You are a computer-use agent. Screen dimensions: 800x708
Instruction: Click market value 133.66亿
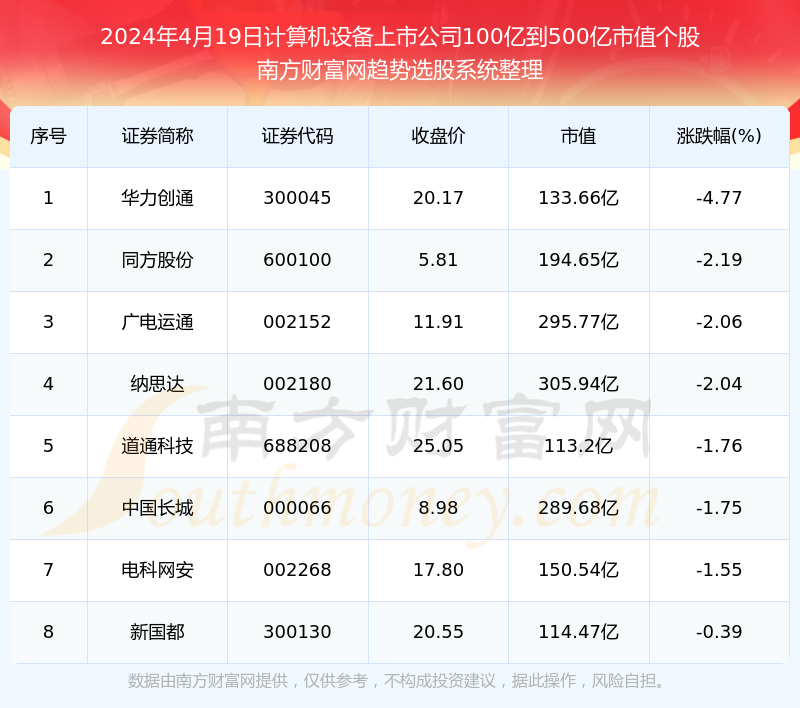point(579,198)
